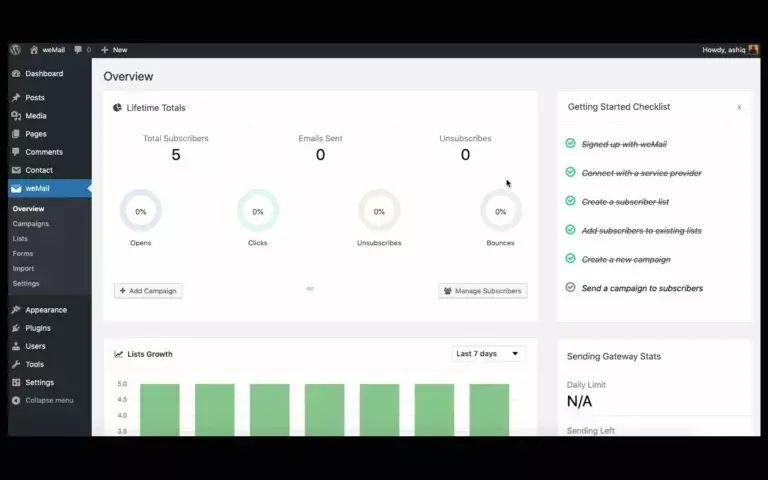This screenshot has height=480, width=768.
Task: Click the WordPress logo in admin bar
Action: coord(16,49)
